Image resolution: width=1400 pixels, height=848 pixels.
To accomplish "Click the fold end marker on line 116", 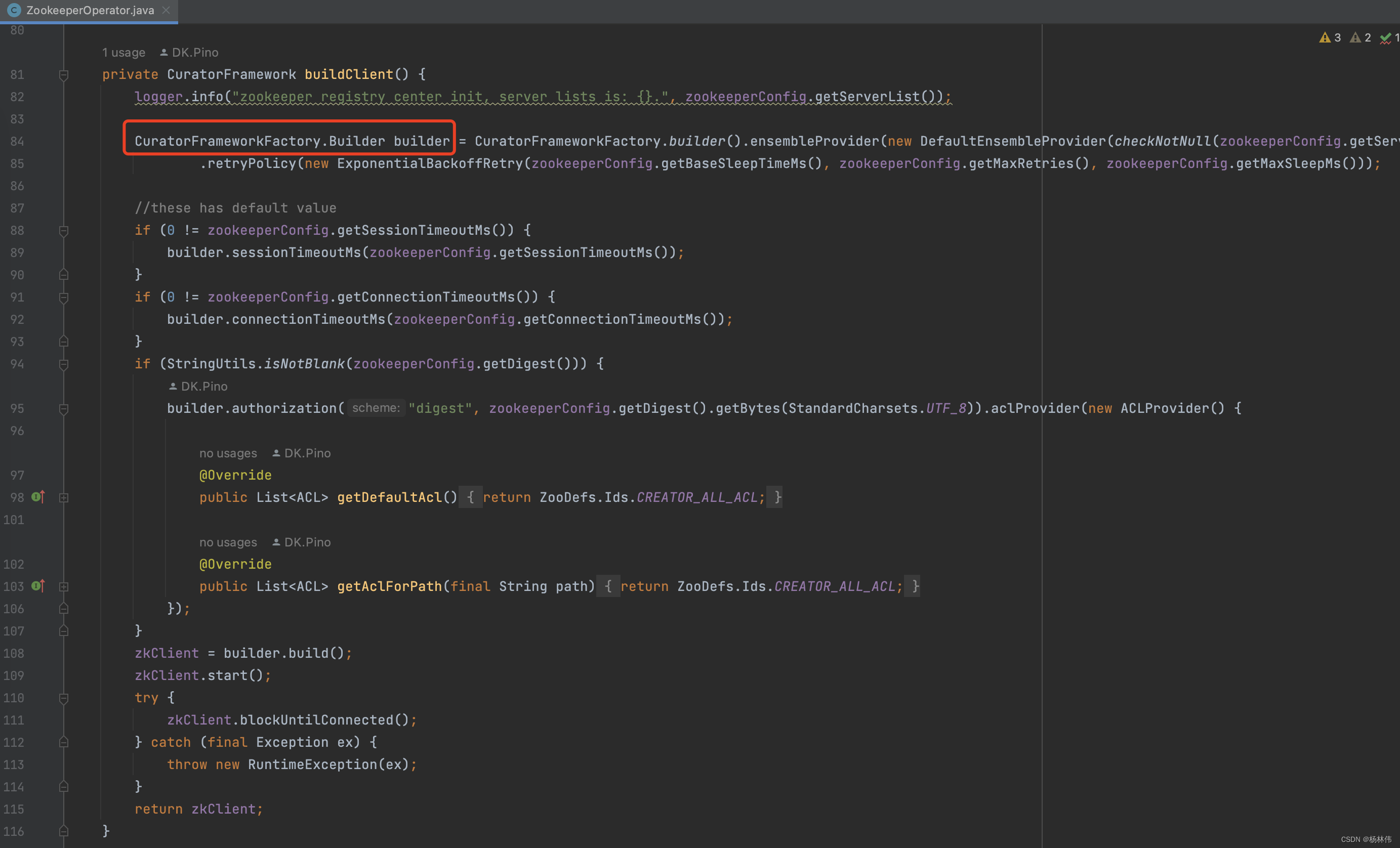I will click(x=64, y=831).
